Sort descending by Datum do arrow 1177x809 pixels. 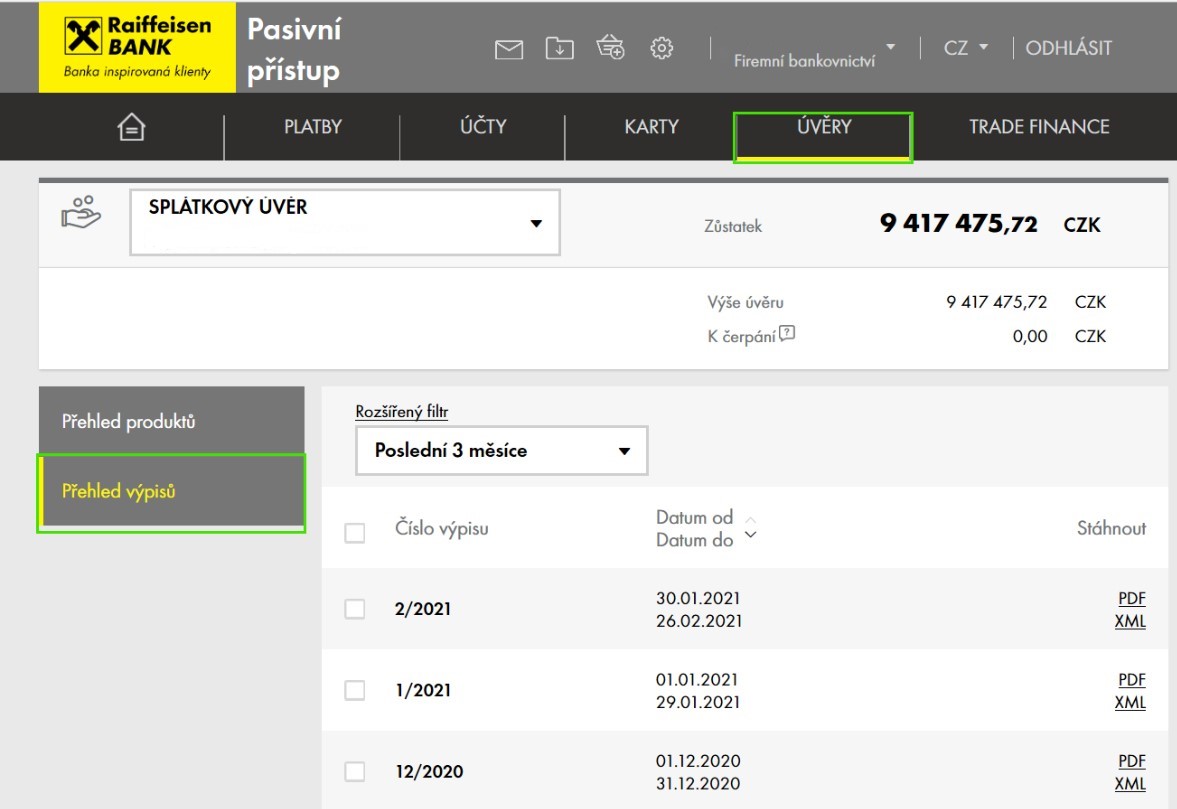pyautogui.click(x=751, y=535)
